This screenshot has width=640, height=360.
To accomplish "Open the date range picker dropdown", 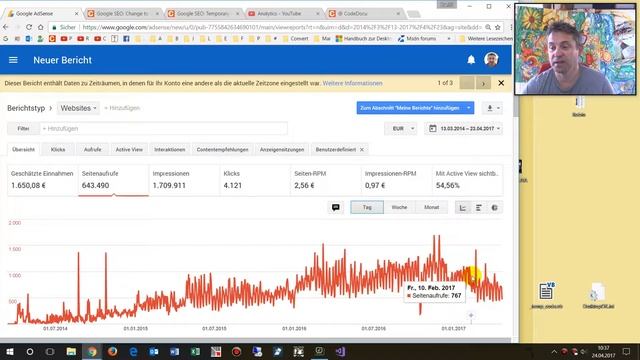I will (x=464, y=129).
